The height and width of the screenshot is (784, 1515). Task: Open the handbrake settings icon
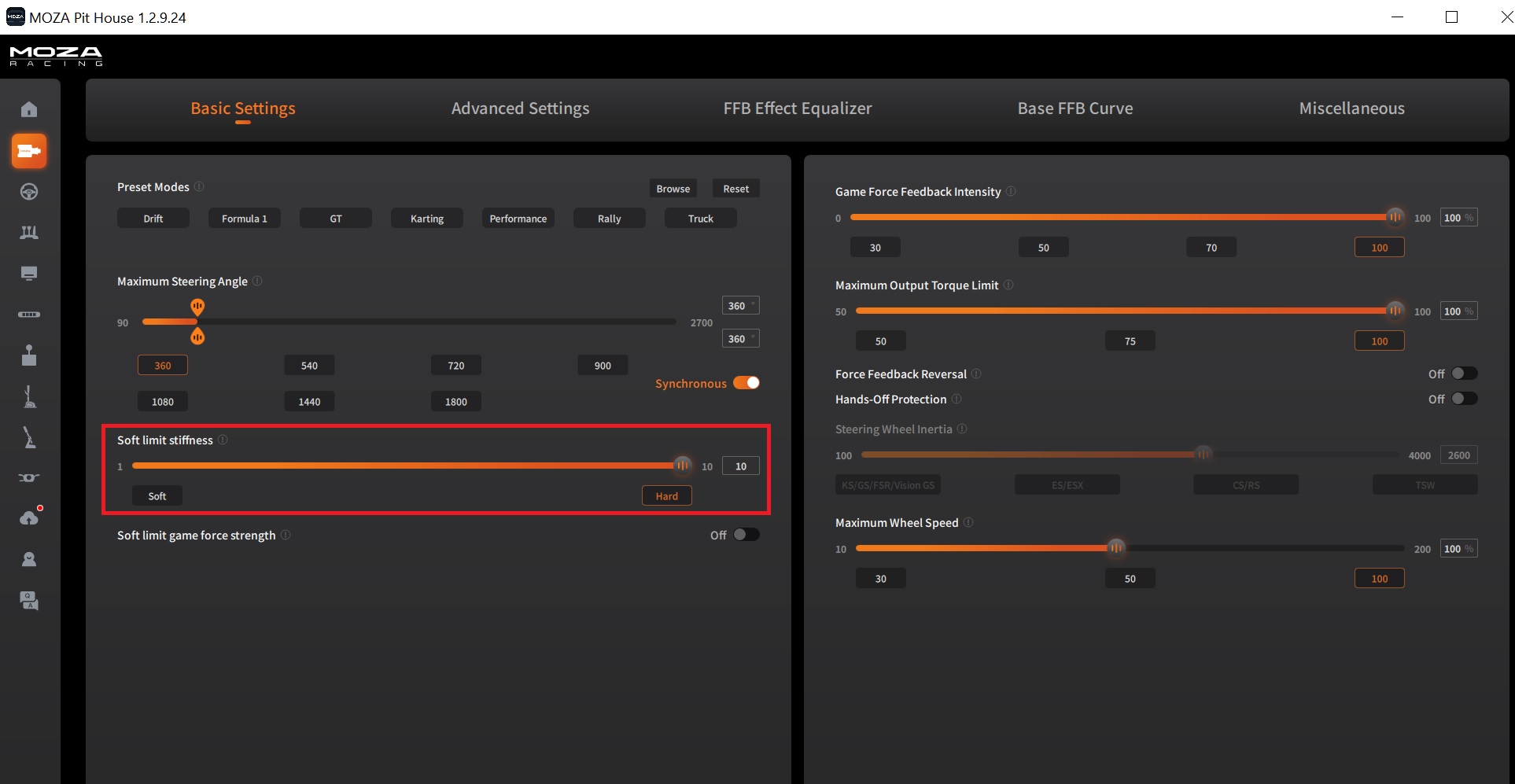(29, 437)
